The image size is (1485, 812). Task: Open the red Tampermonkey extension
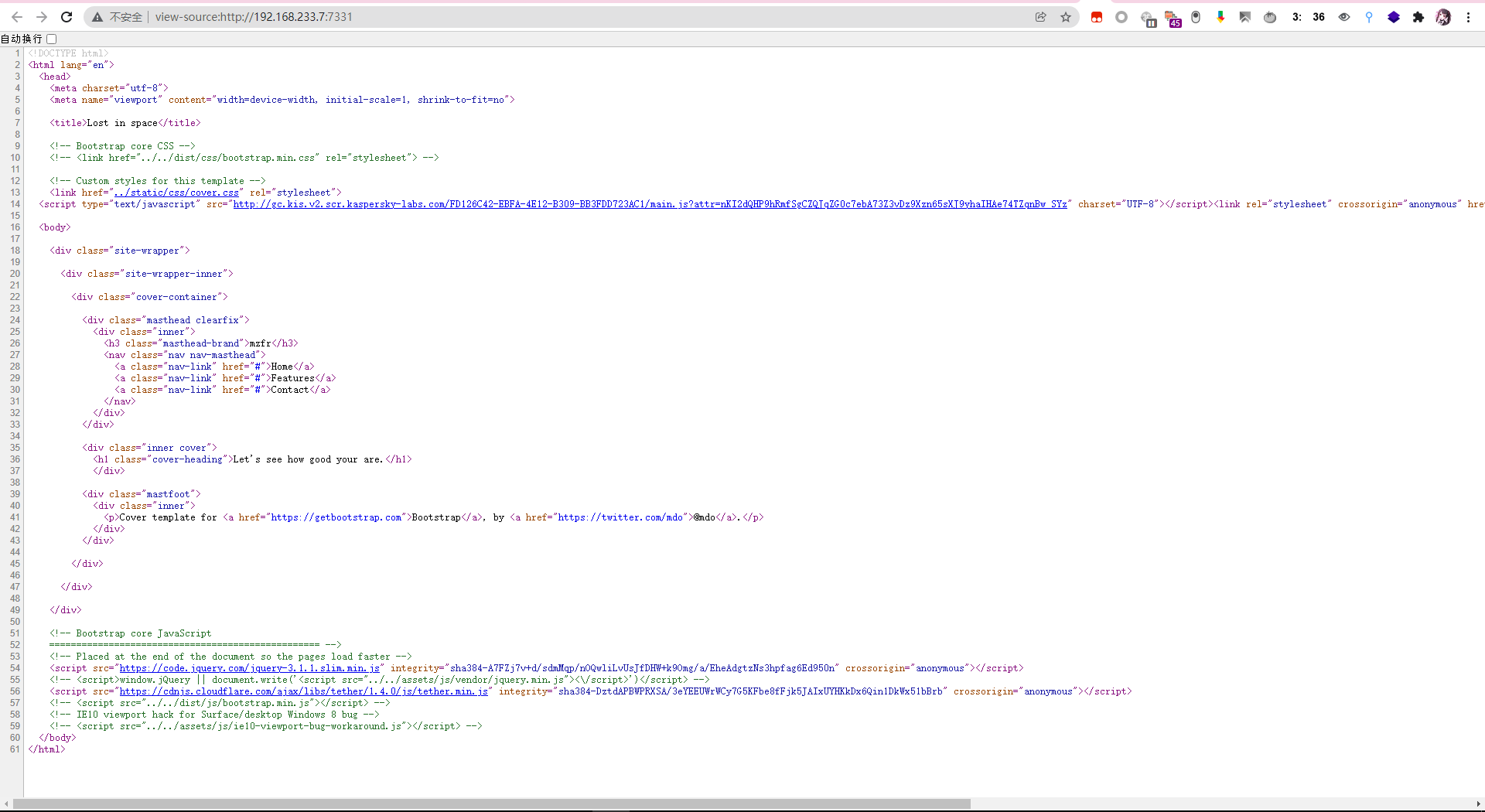tap(1097, 17)
